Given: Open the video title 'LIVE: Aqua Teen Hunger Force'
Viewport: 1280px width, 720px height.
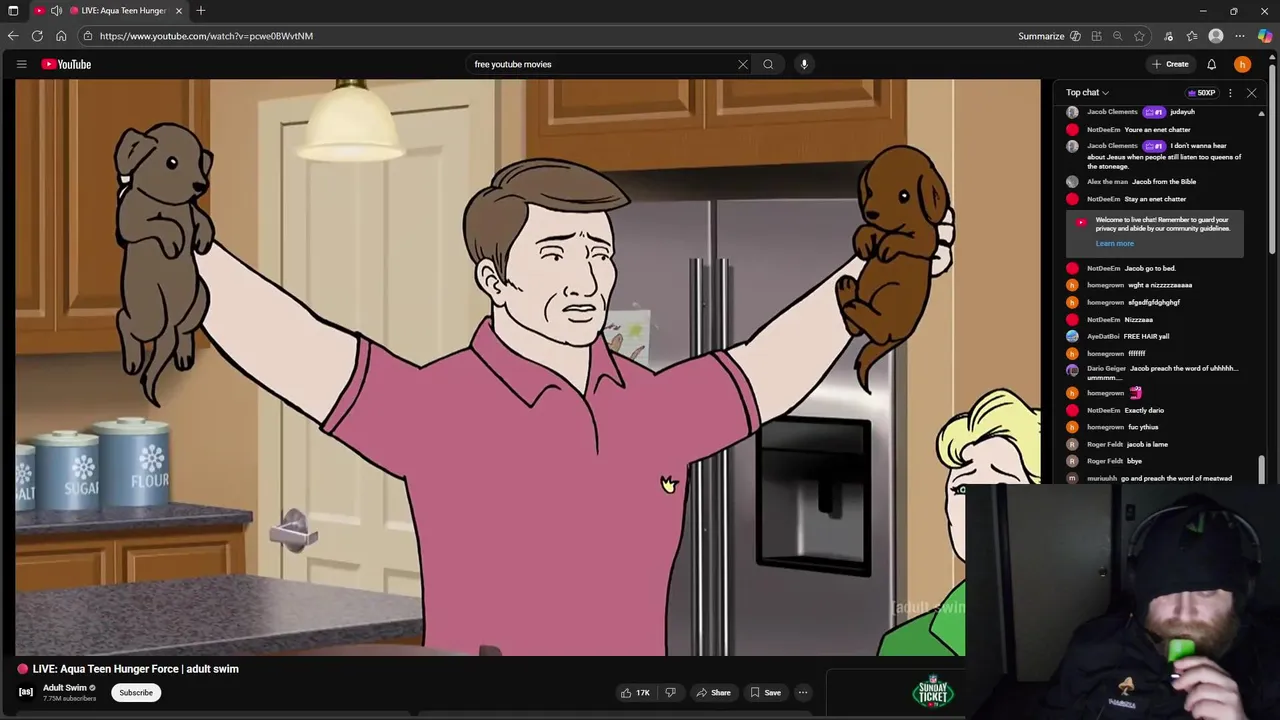Looking at the screenshot, I should tap(136, 669).
